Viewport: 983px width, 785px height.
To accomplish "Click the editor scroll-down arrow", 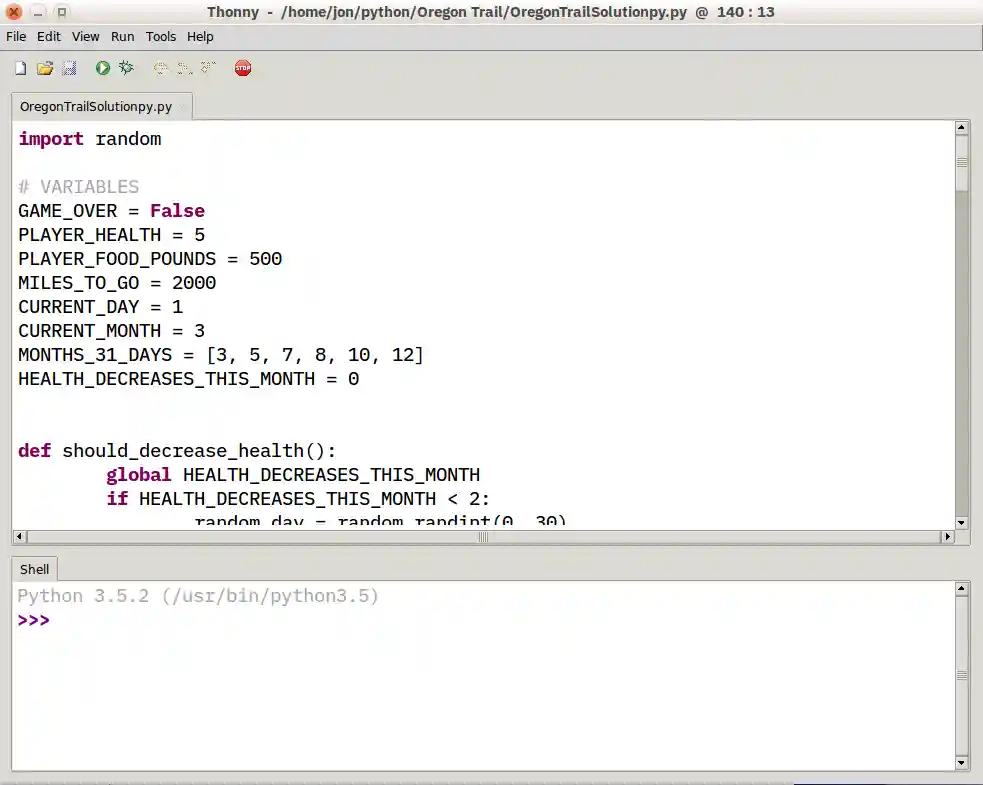I will tap(961, 521).
